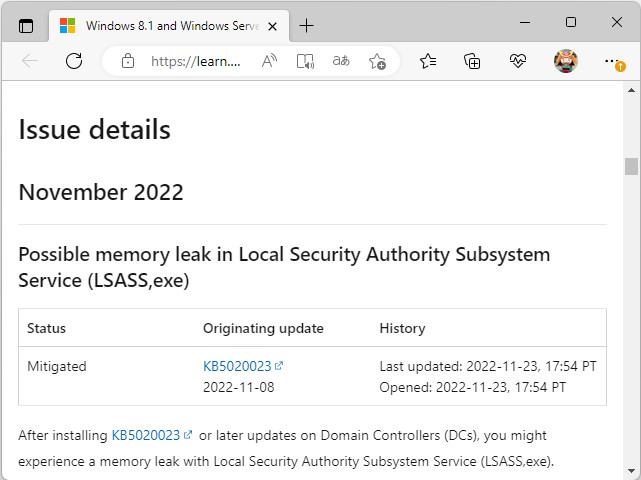Enter Immersive Reader mode
This screenshot has width=641, height=480.
(305, 61)
